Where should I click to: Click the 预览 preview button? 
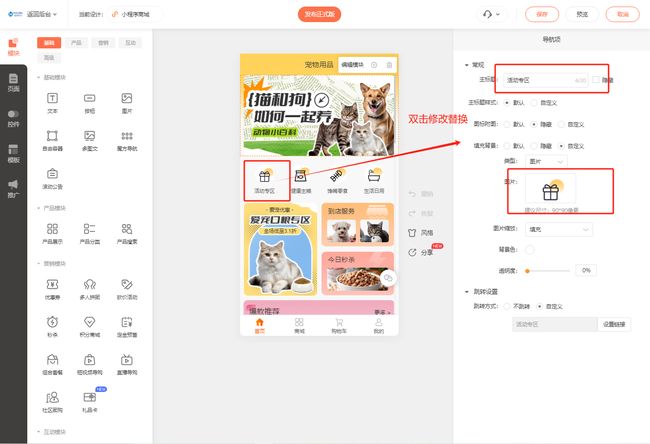click(x=582, y=14)
